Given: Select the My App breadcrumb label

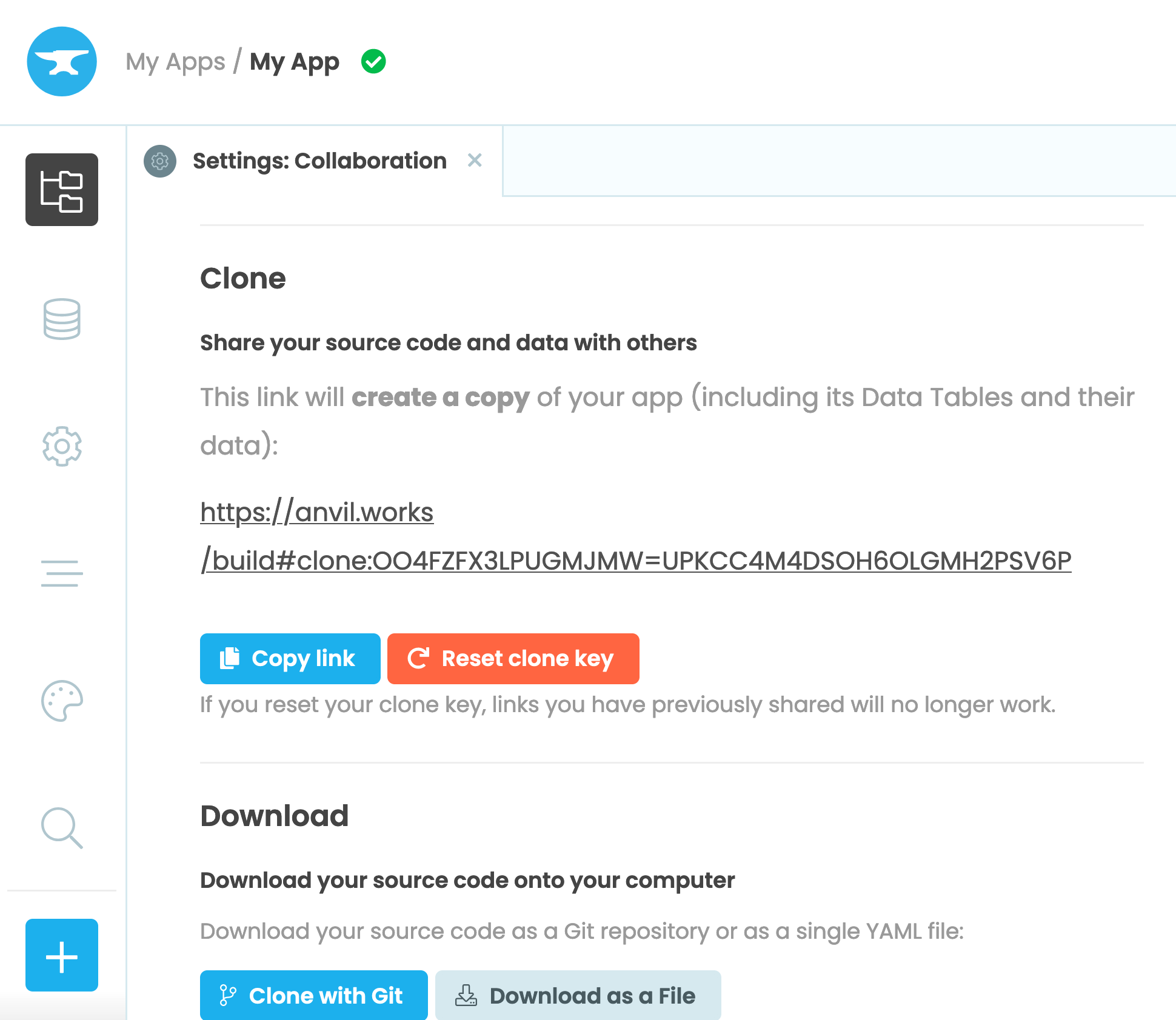Looking at the screenshot, I should tap(295, 61).
